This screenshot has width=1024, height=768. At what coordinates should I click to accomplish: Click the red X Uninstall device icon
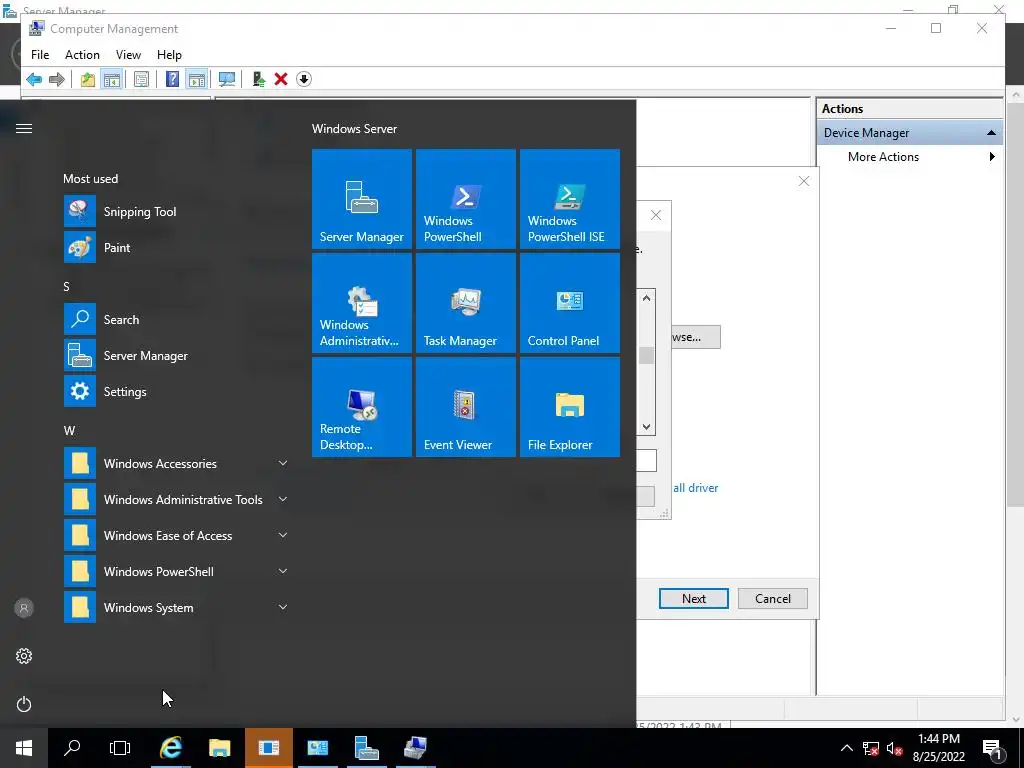tap(281, 80)
